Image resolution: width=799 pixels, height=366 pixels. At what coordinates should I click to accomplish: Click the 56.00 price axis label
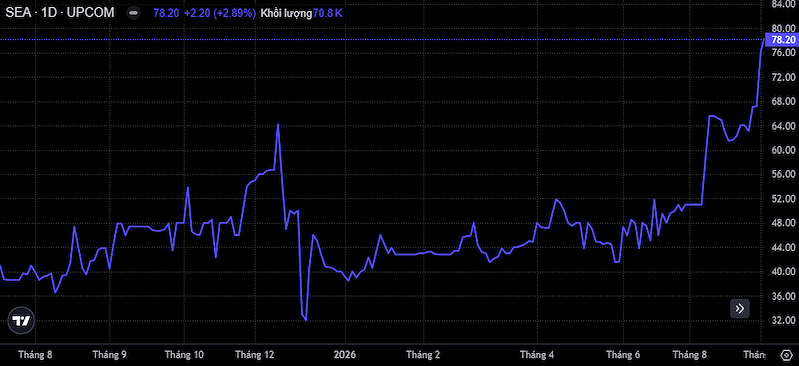784,174
